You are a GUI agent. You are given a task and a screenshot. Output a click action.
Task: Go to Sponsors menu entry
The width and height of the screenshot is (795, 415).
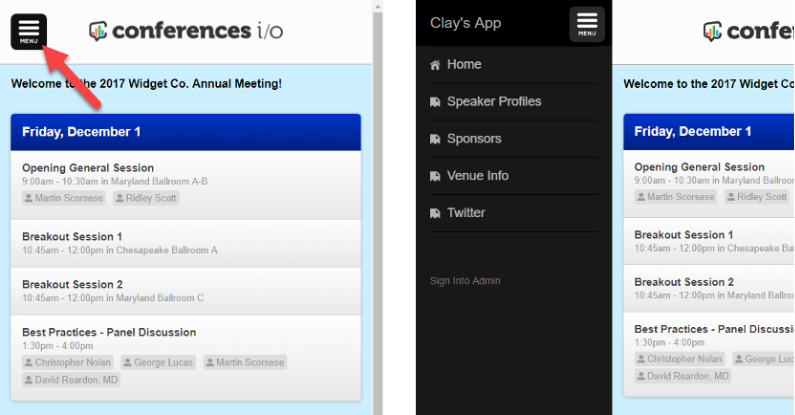474,139
